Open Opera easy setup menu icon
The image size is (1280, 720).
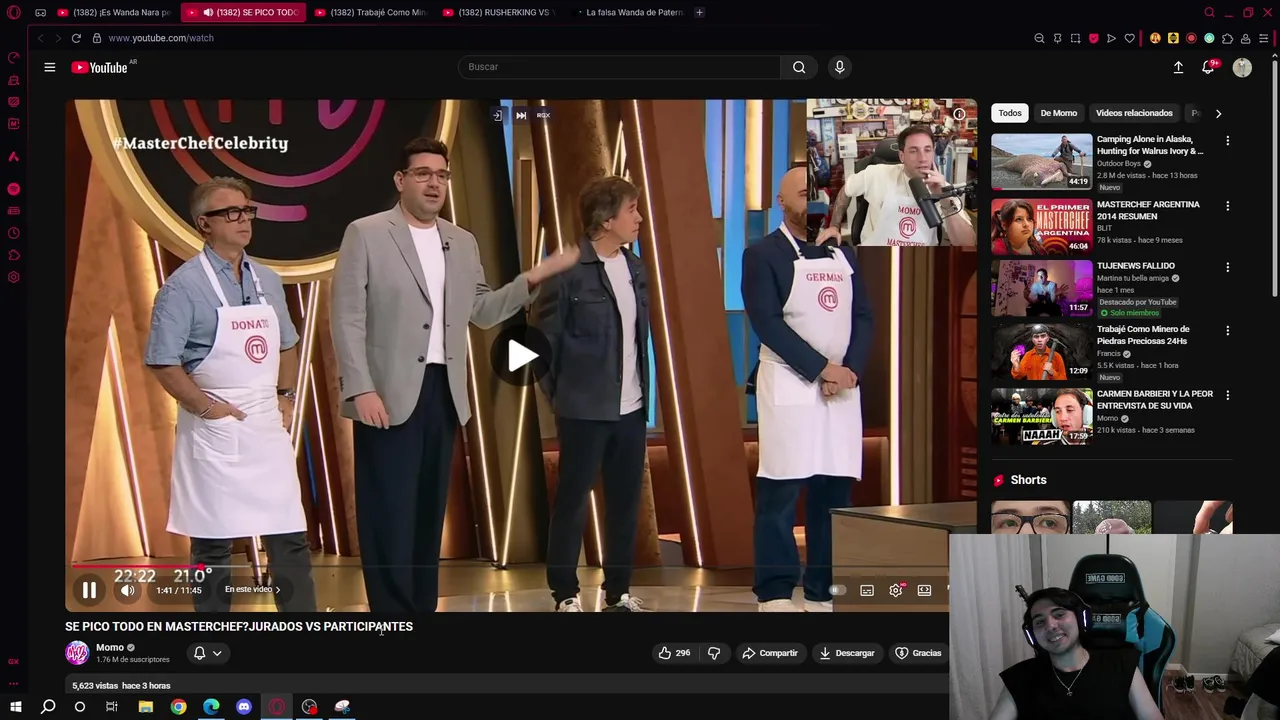tap(1263, 38)
